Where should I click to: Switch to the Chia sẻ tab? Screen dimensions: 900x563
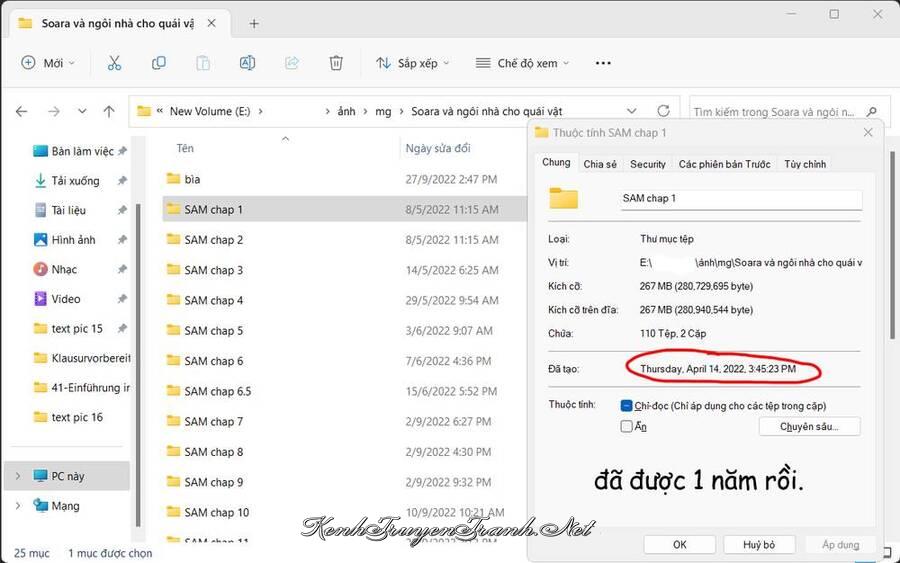click(600, 164)
